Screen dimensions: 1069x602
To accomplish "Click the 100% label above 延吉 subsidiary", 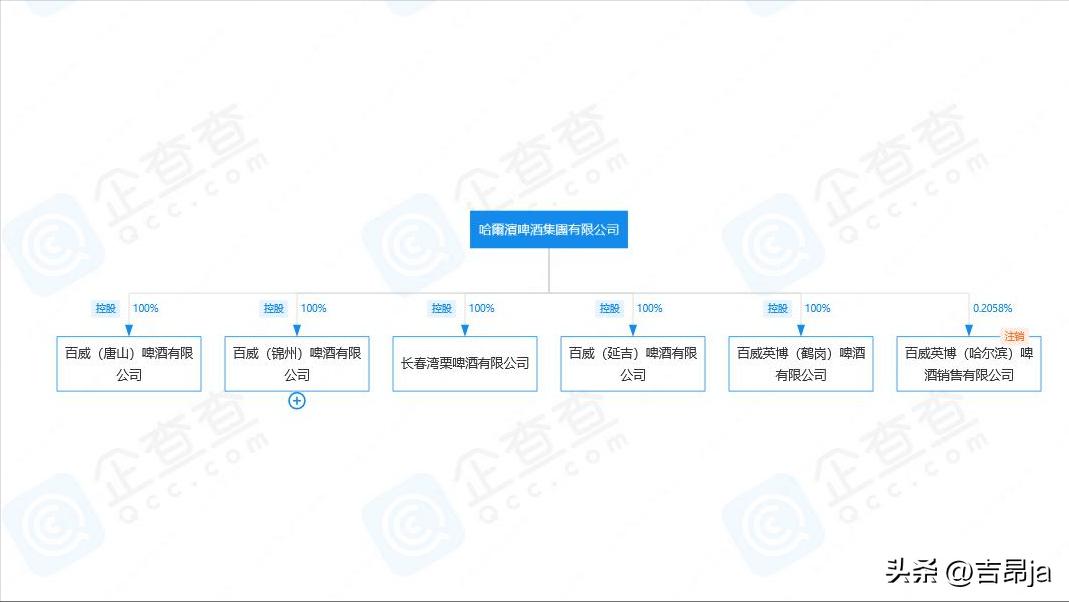I will pyautogui.click(x=649, y=308).
